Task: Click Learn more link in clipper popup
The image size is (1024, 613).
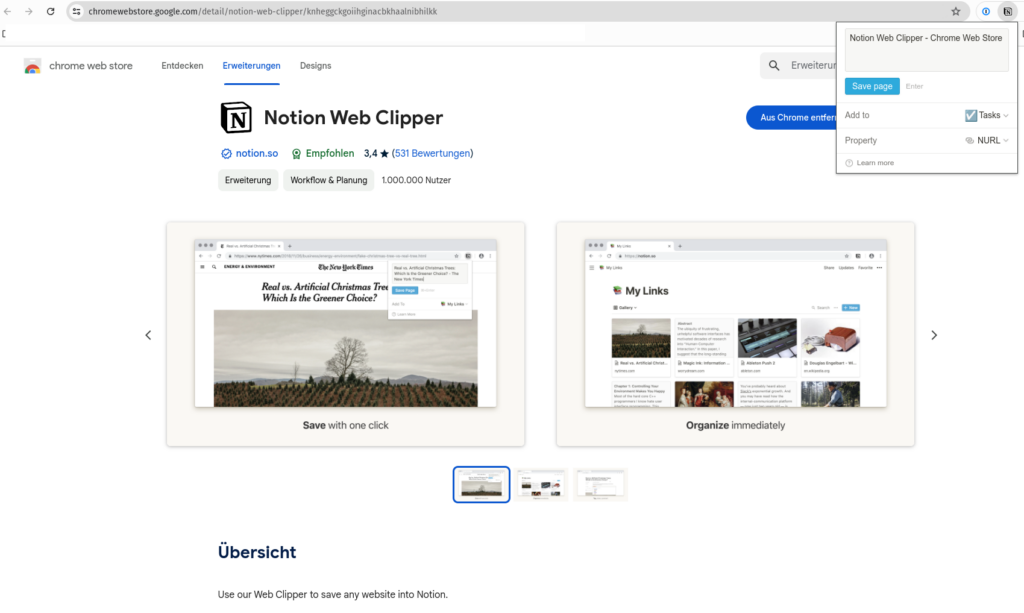Action: (x=875, y=163)
